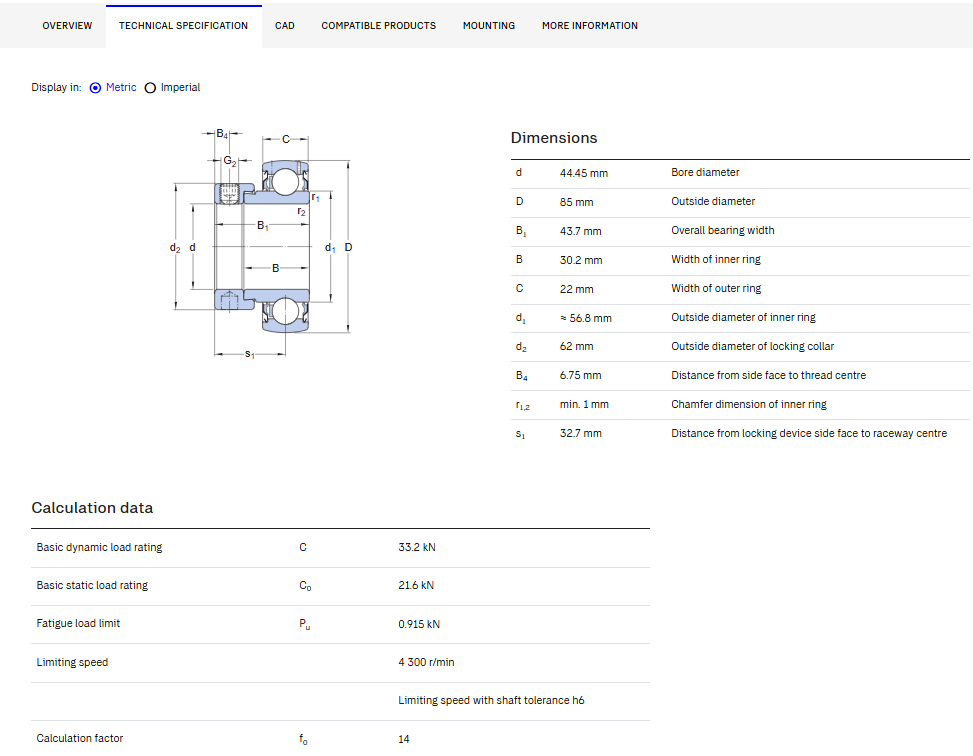
Task: Click the Outside diameter value 85 mm
Action: (x=576, y=202)
